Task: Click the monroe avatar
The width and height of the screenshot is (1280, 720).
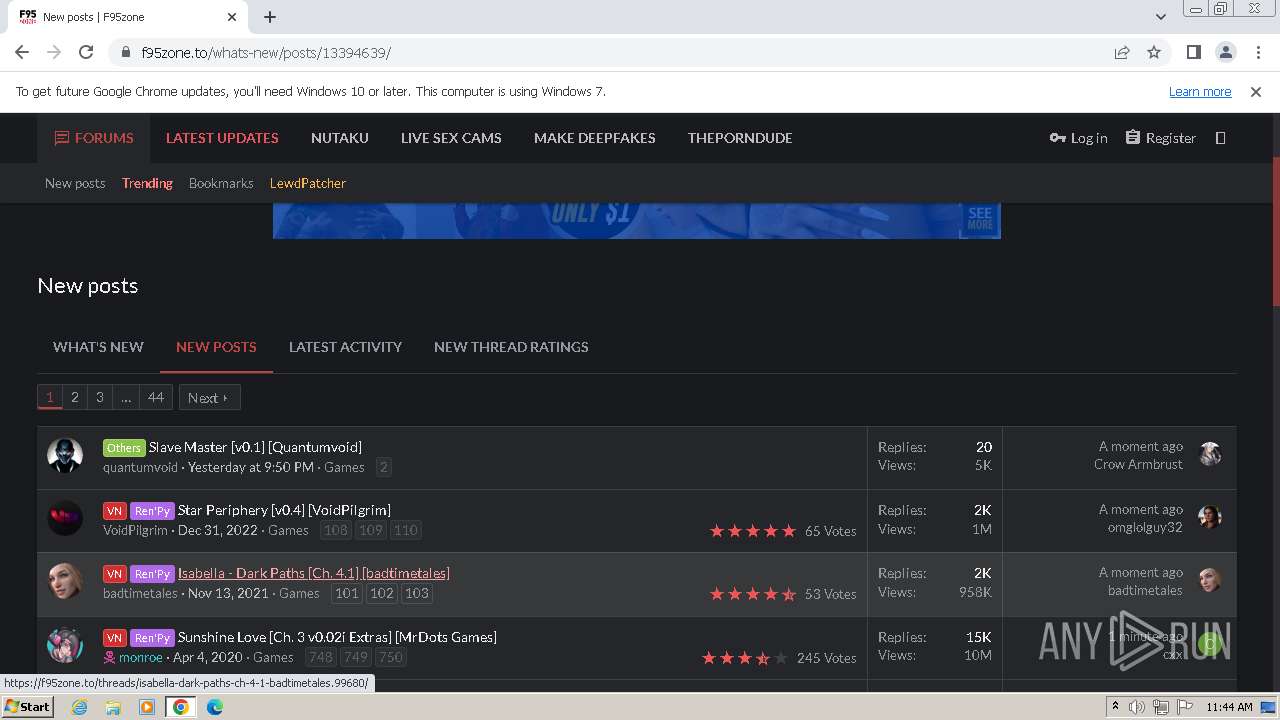Action: pos(65,645)
